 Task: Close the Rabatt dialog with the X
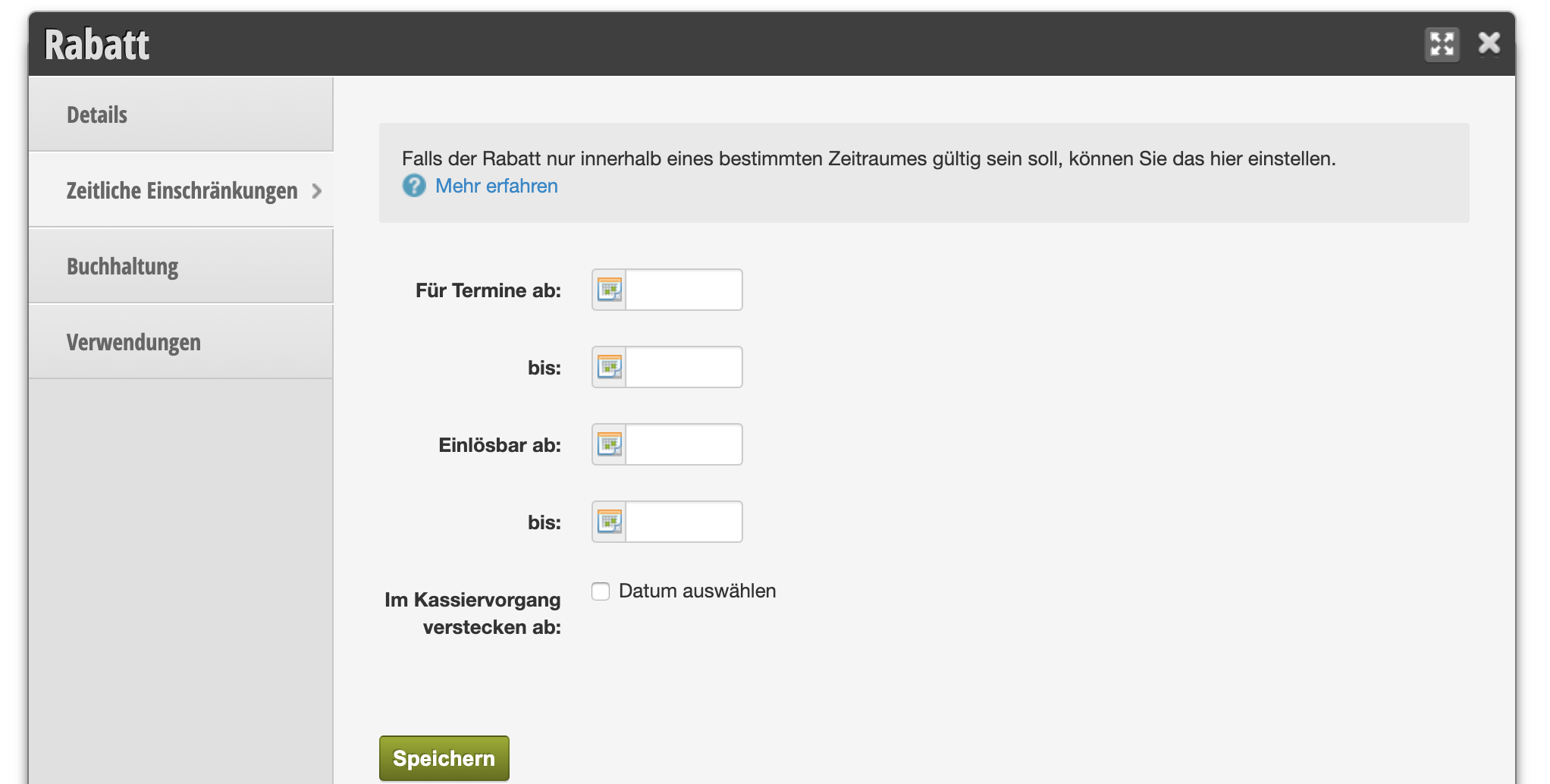1489,43
